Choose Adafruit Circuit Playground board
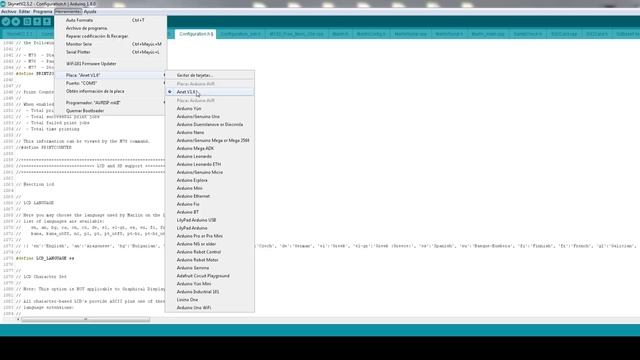This screenshot has width=640, height=360. pos(210,276)
